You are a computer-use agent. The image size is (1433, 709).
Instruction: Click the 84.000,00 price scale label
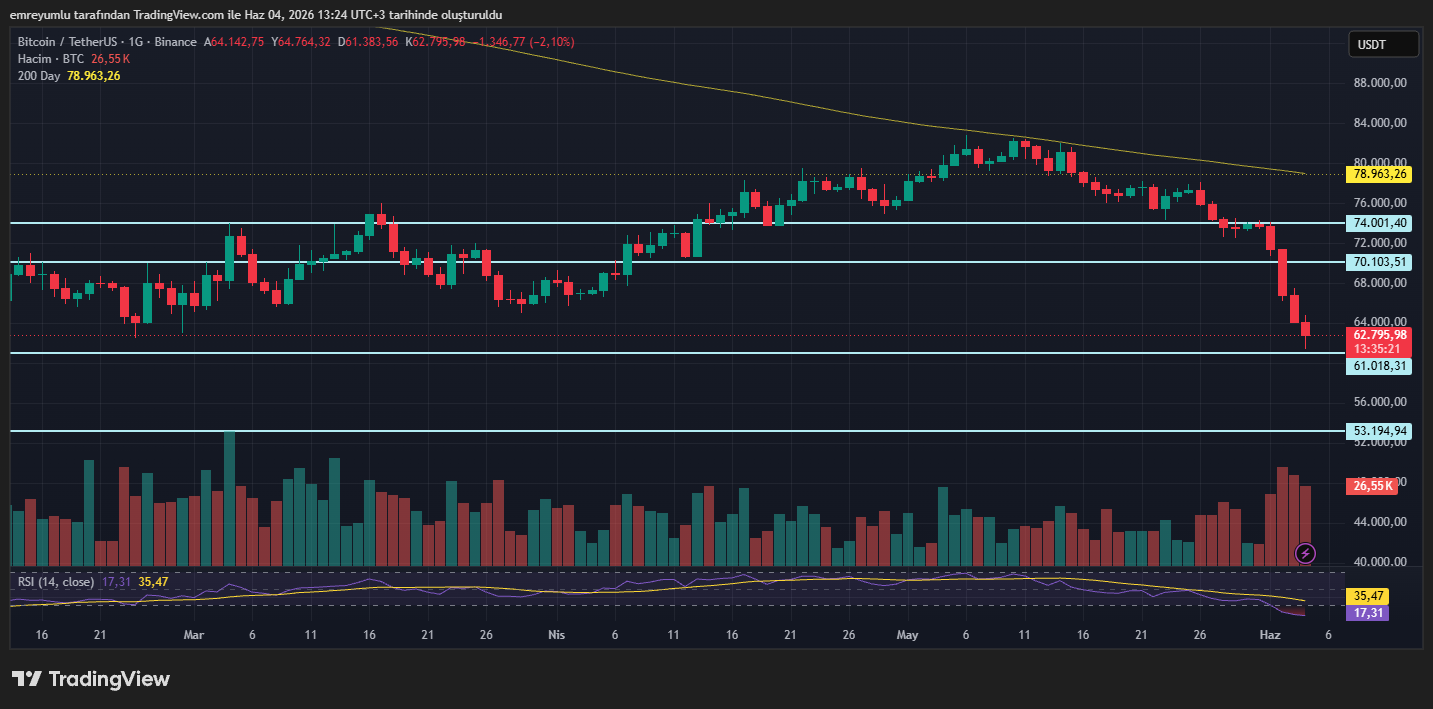point(1381,123)
